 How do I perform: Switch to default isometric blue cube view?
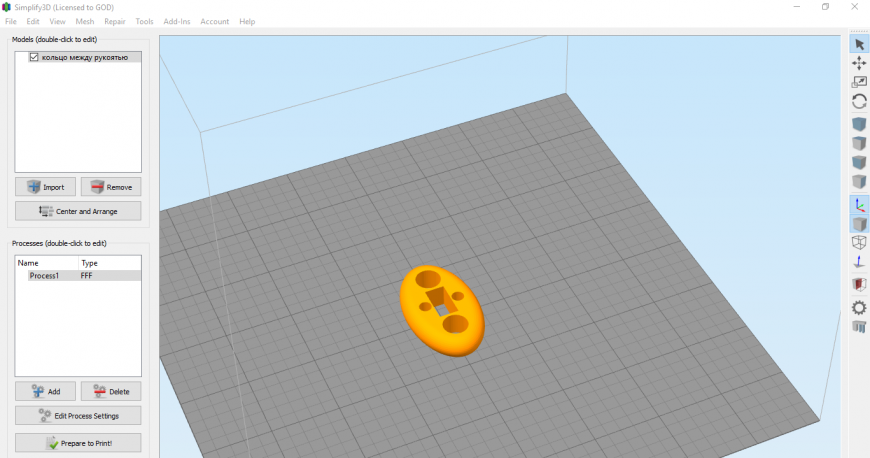[x=859, y=124]
